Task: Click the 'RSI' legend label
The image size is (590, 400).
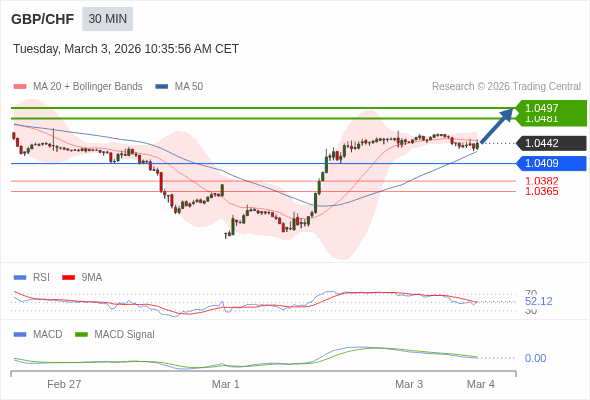Action: tap(41, 278)
